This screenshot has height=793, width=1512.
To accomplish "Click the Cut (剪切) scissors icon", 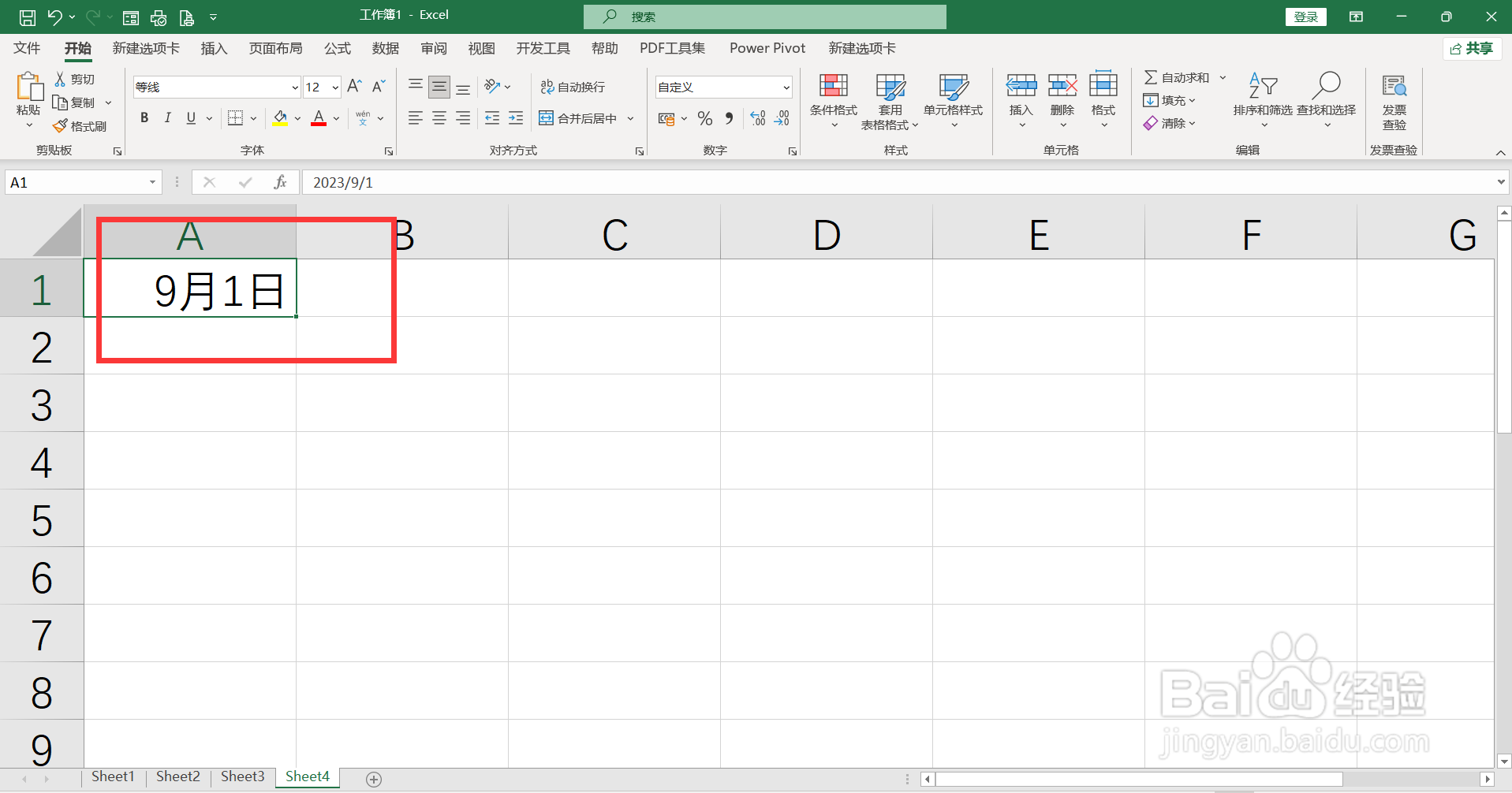I will (x=60, y=79).
